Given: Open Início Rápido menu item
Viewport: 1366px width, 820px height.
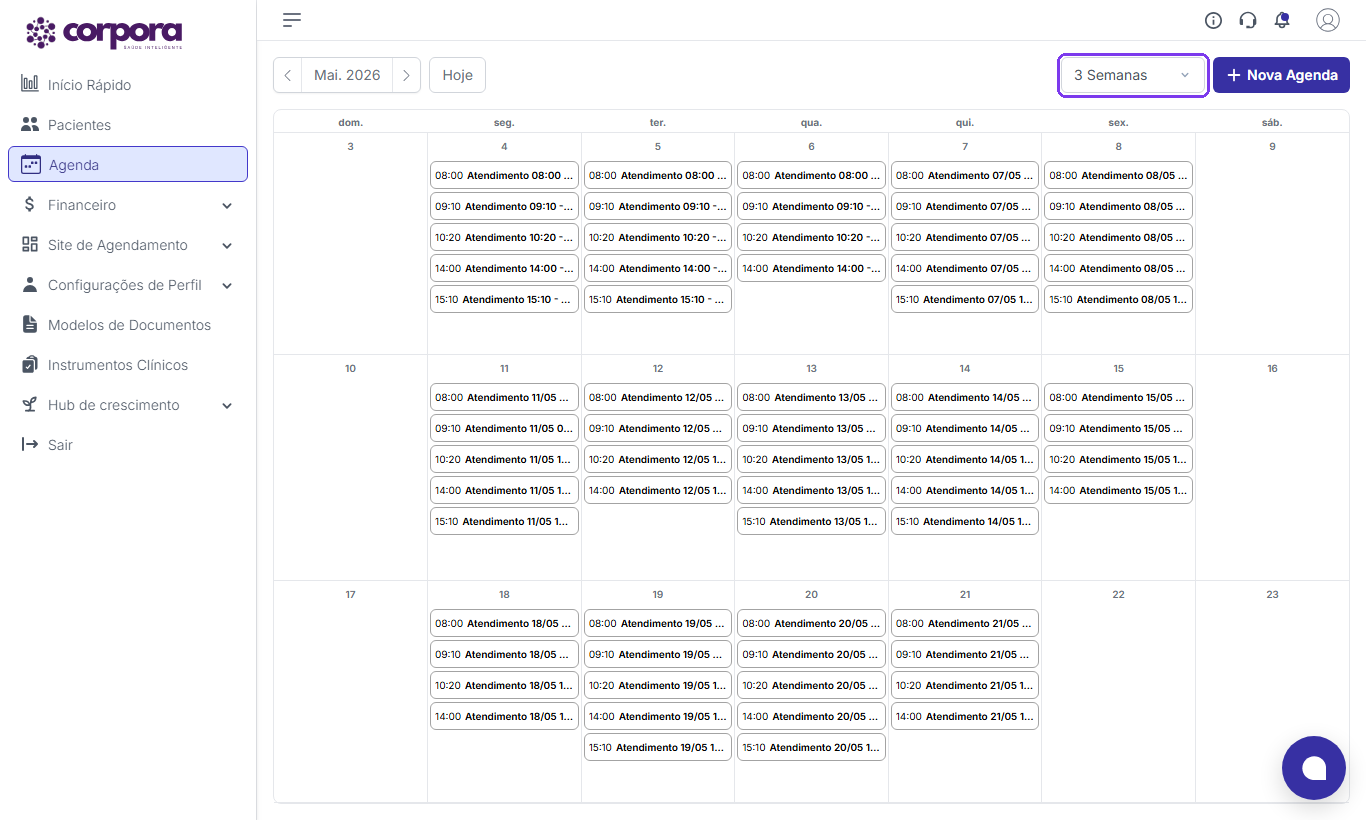Looking at the screenshot, I should 128,85.
